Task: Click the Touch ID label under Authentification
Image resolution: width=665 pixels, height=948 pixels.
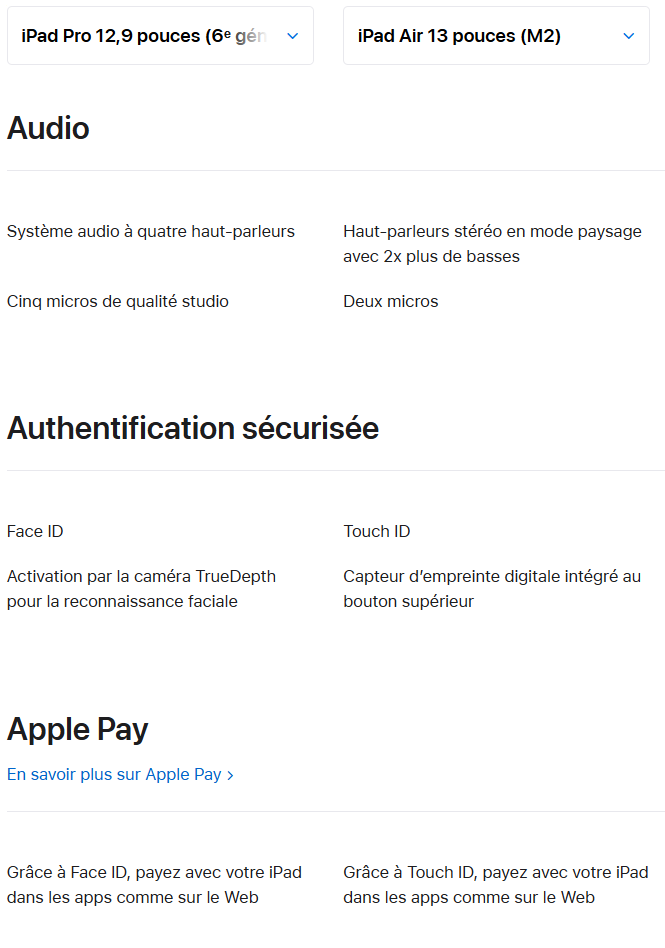Action: tap(377, 531)
